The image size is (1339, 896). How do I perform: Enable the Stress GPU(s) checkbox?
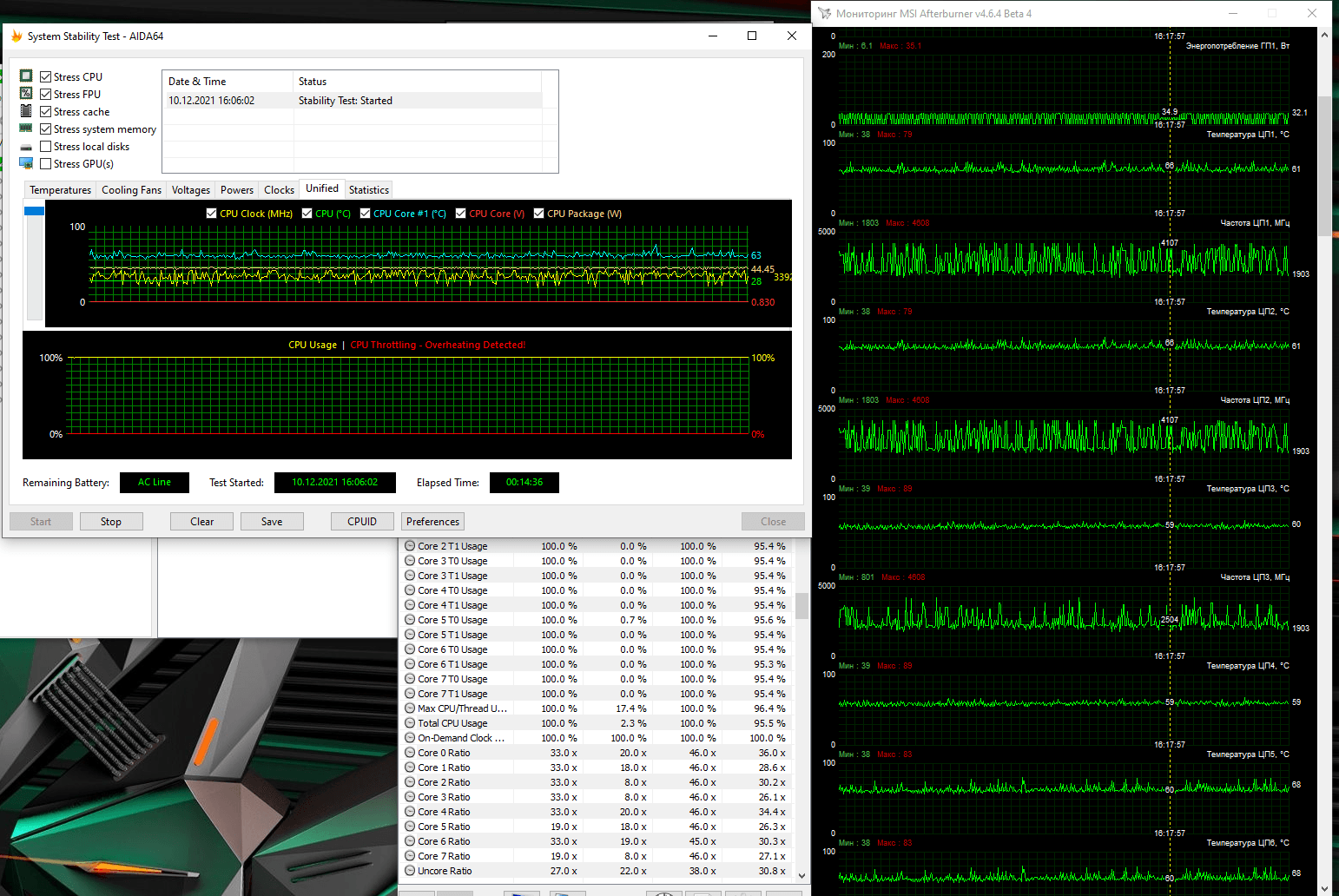click(46, 163)
